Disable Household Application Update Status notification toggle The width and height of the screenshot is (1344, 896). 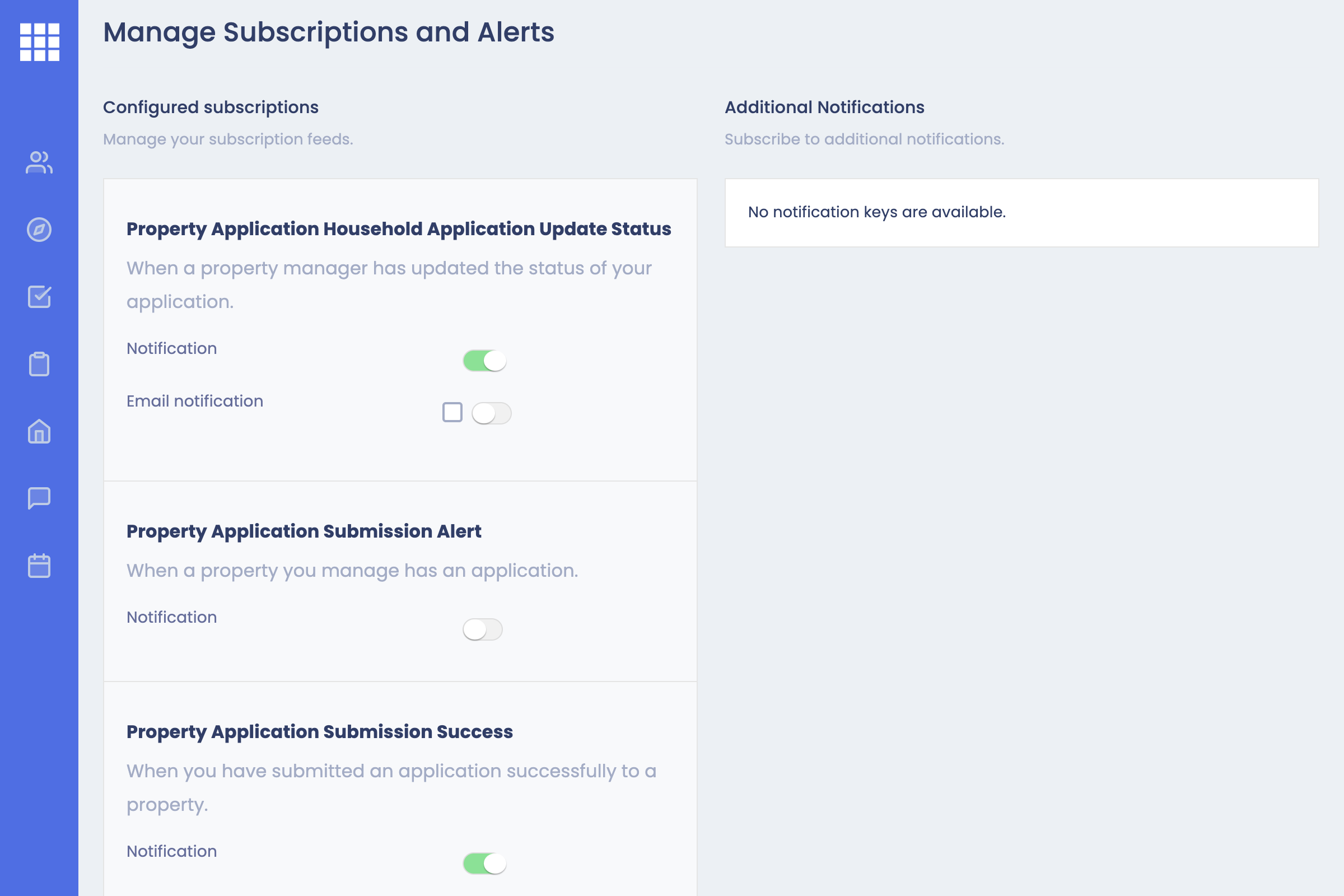pos(484,361)
